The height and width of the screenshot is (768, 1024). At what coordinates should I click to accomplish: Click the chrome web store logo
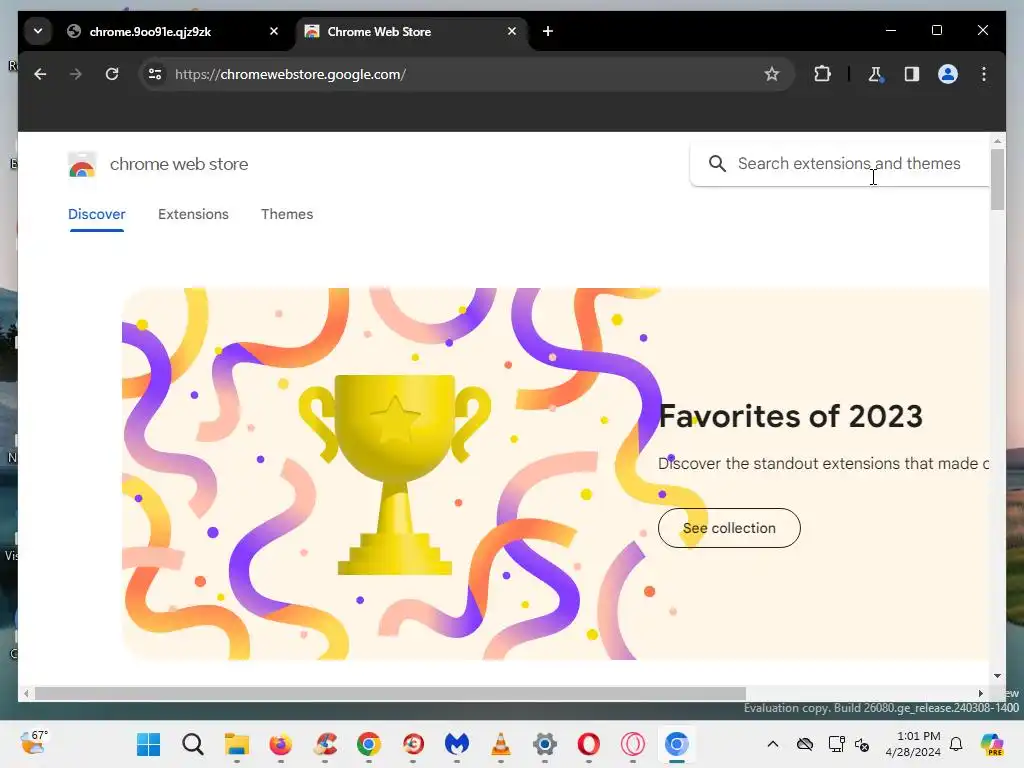[x=82, y=165]
